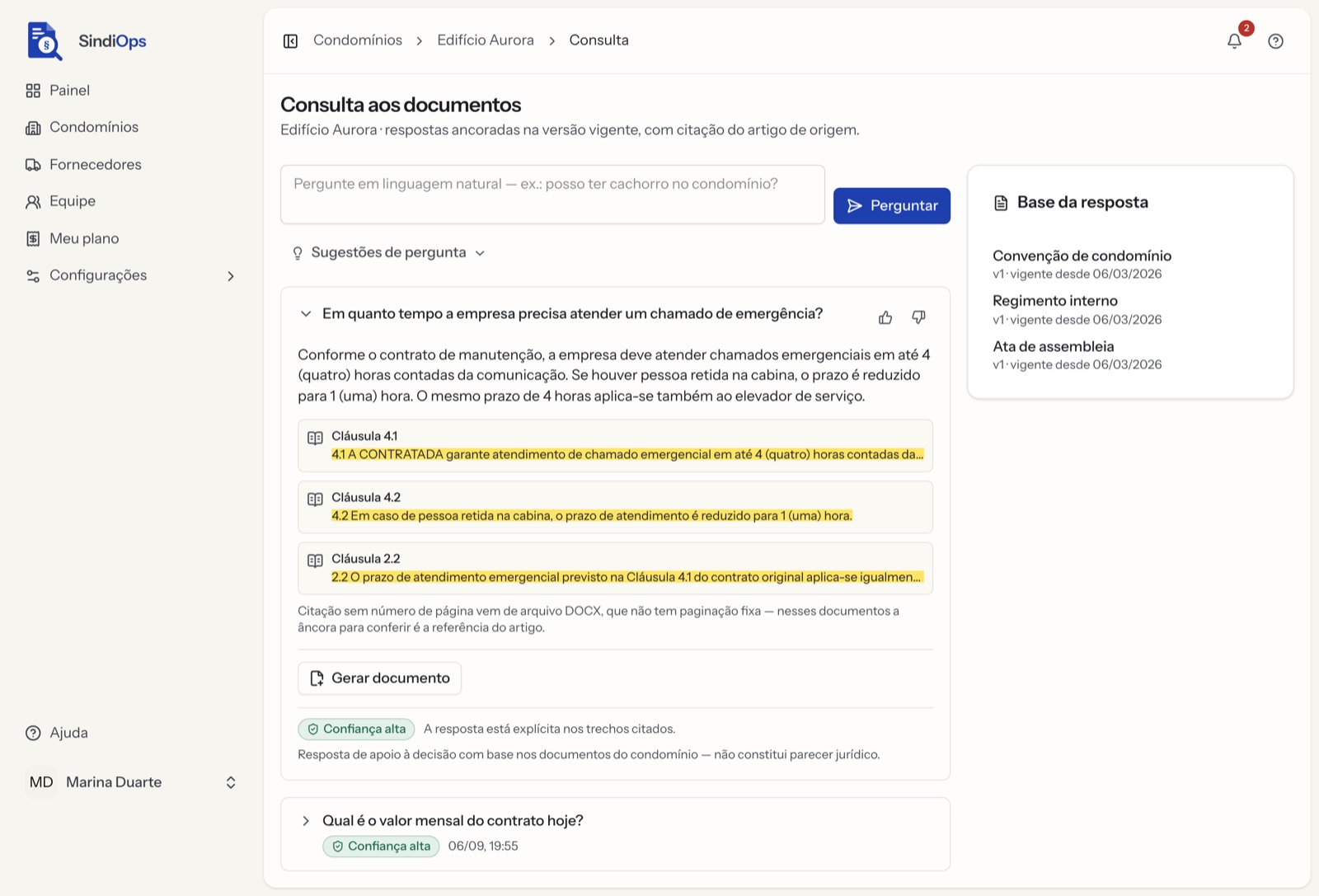Click the SindiOps logo icon

(45, 41)
